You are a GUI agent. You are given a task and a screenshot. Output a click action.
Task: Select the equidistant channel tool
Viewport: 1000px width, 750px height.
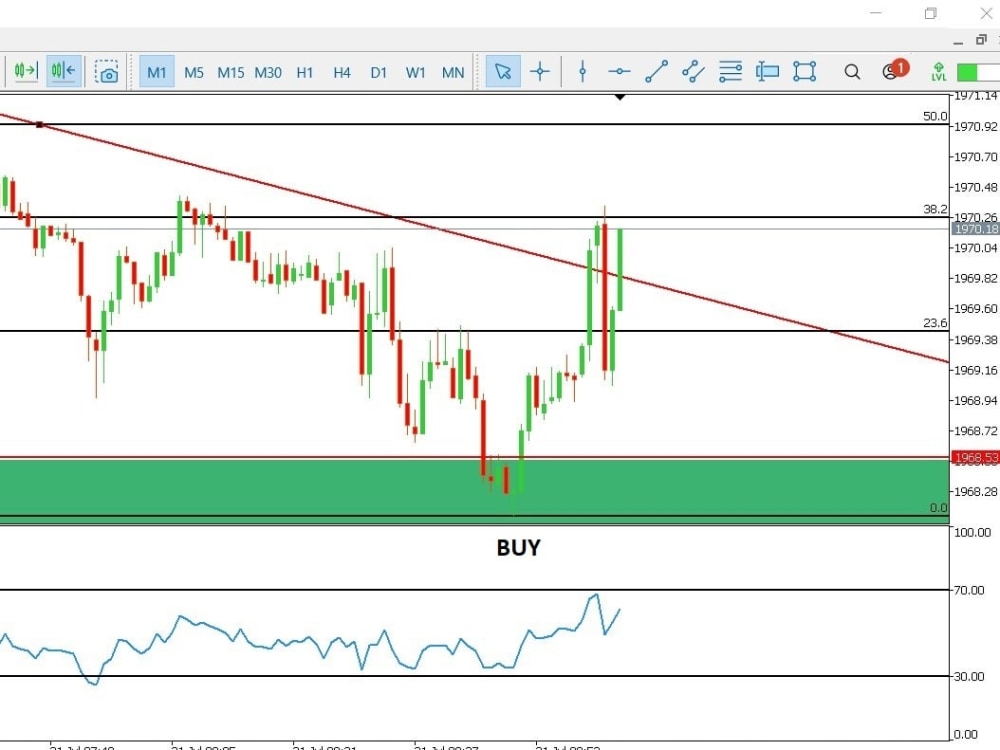point(693,71)
